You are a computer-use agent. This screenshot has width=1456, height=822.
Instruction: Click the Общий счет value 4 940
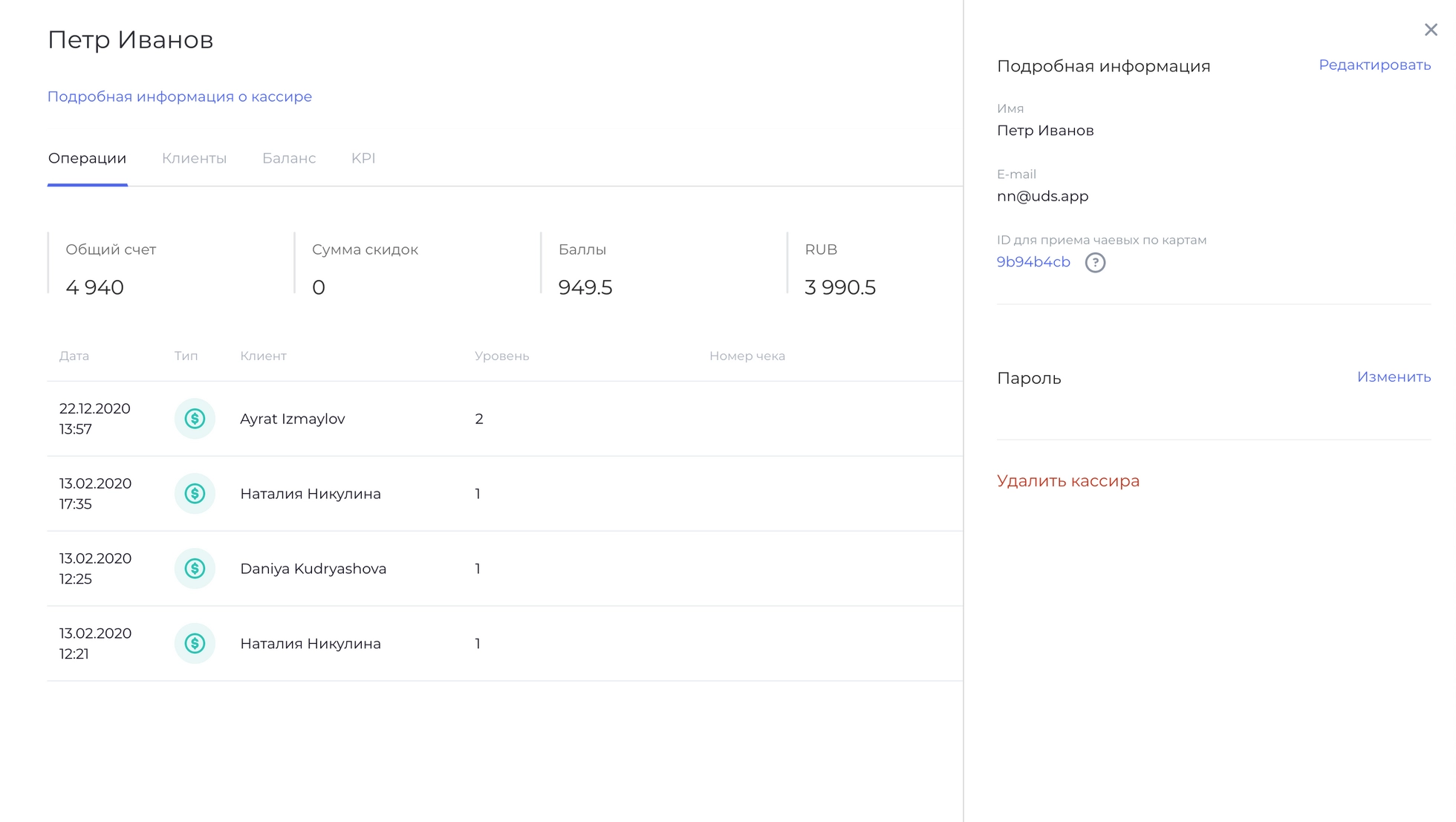94,287
